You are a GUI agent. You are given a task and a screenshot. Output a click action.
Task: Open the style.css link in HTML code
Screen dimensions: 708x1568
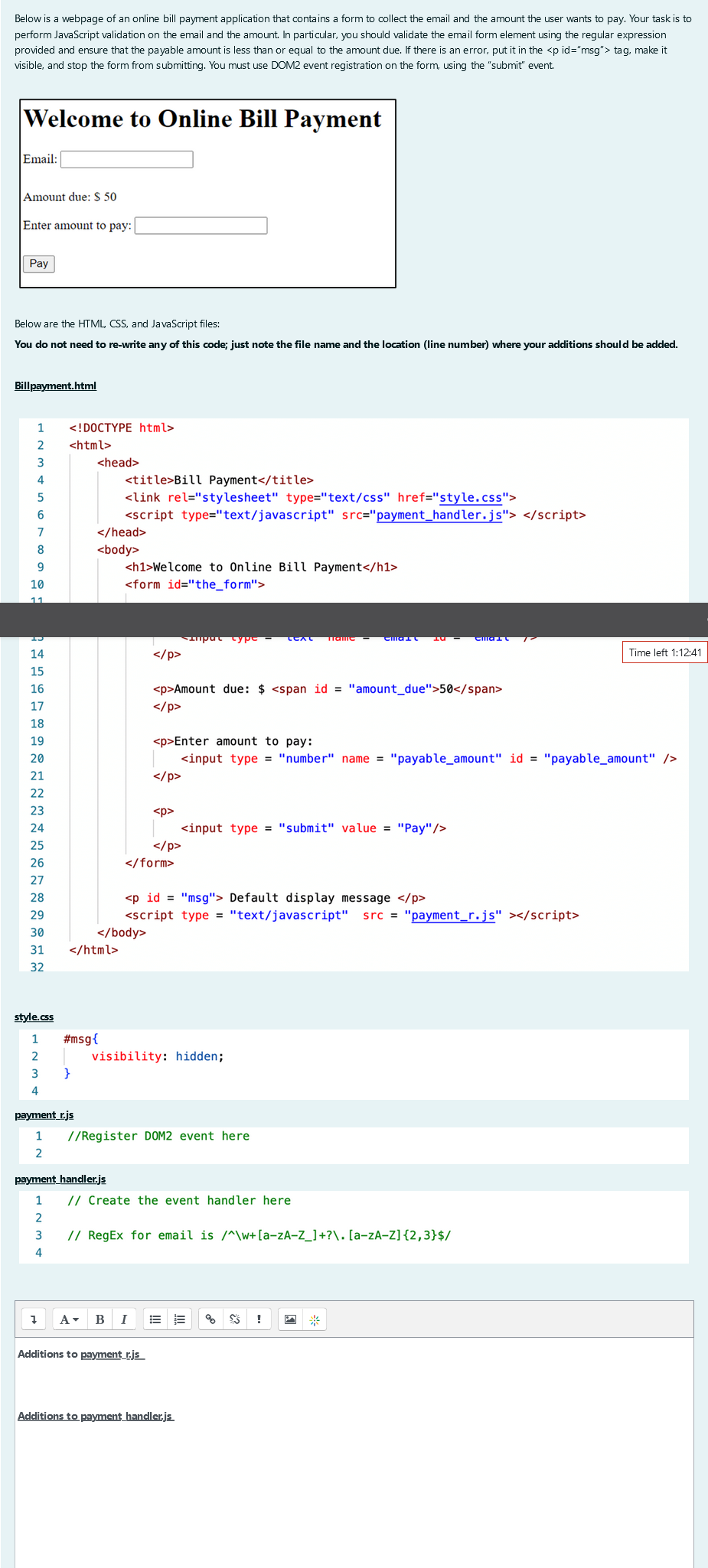click(x=471, y=498)
